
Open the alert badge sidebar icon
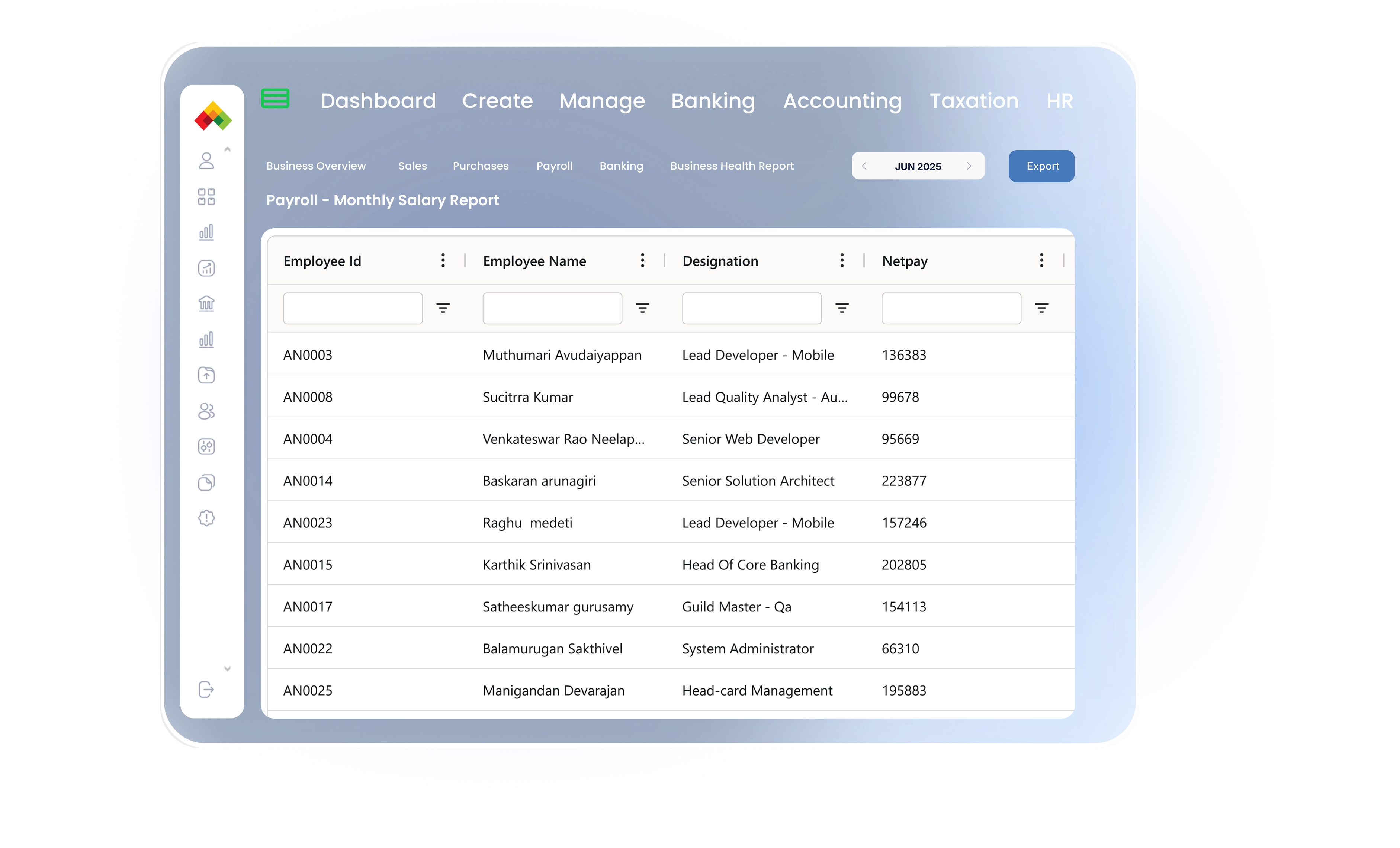click(x=206, y=518)
